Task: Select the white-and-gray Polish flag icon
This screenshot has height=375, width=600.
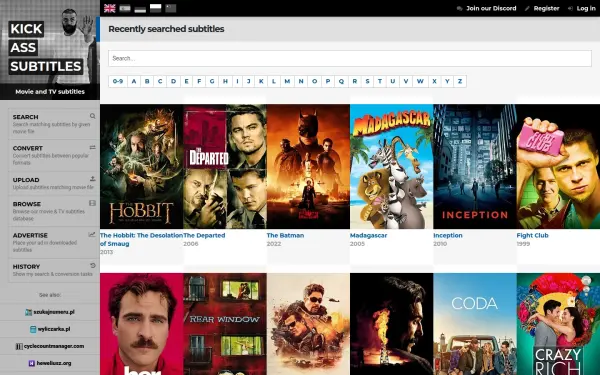Action: point(155,8)
